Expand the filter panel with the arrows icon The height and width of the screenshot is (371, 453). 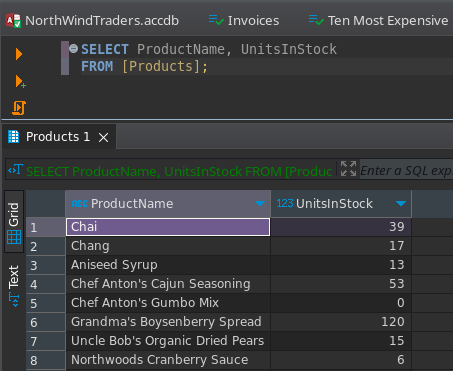348,169
